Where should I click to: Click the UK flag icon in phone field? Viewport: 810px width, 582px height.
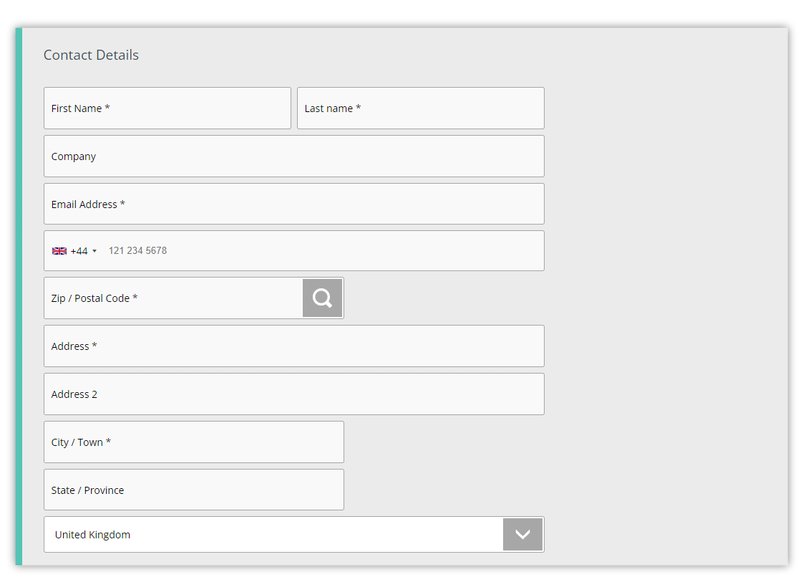coord(59,250)
